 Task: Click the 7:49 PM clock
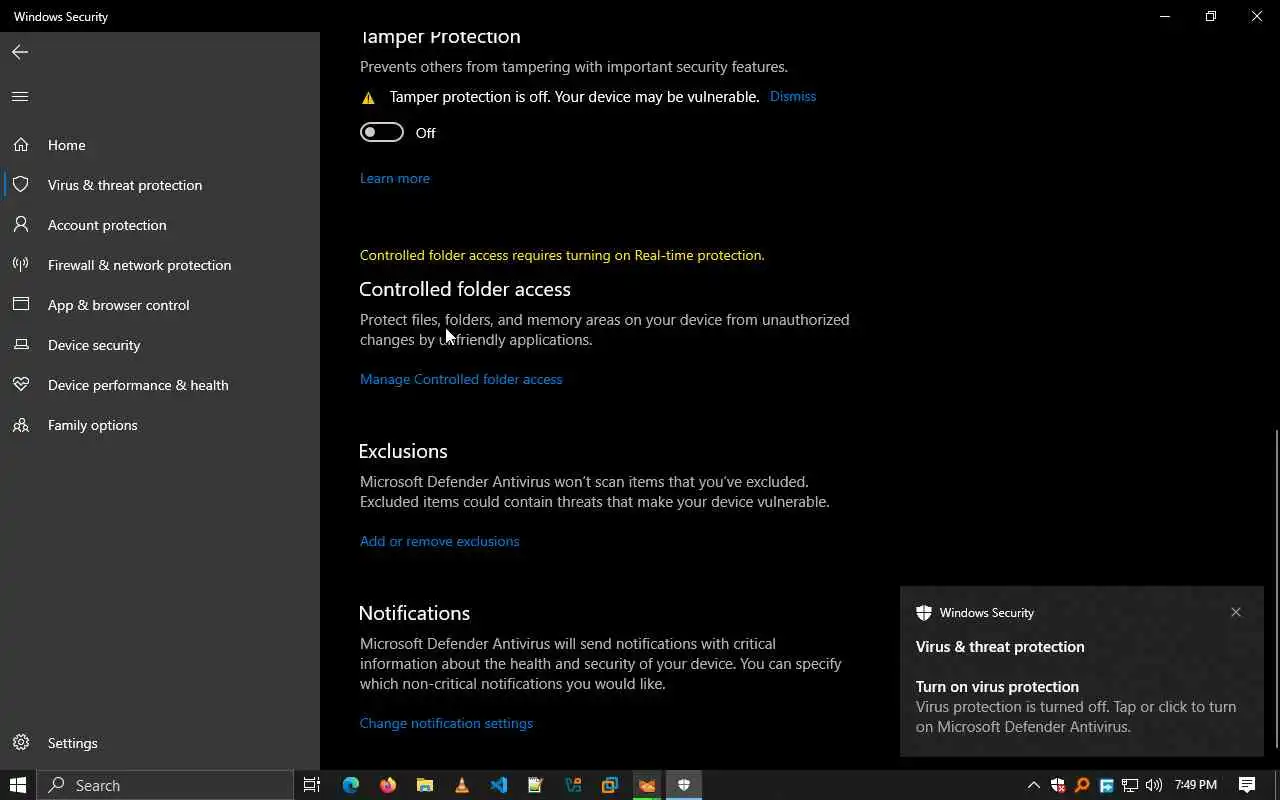point(1196,785)
